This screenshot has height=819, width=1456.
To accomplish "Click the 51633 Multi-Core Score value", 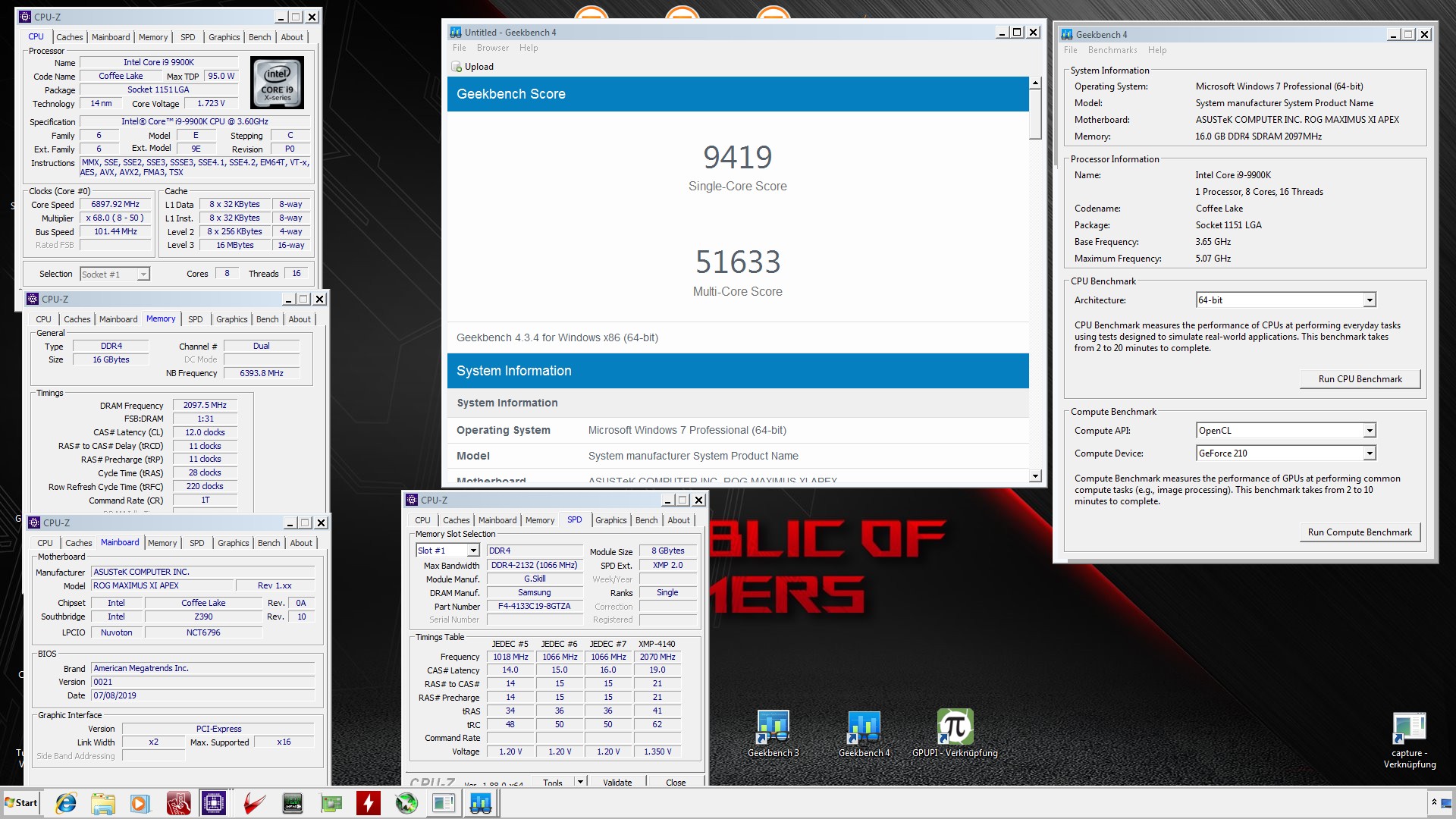I will point(738,262).
